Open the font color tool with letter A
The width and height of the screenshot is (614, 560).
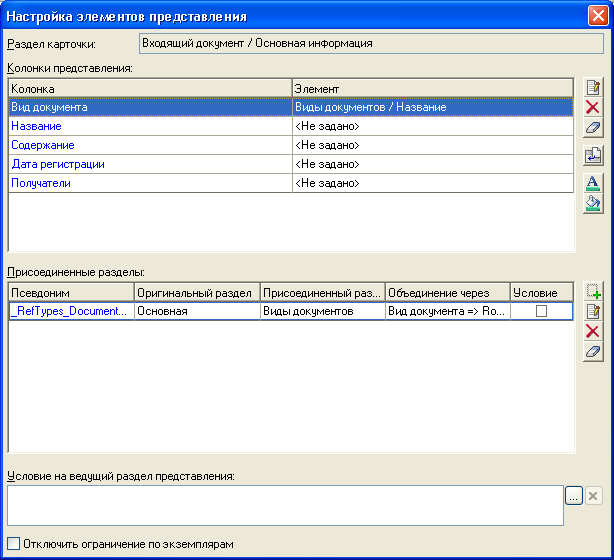592,183
